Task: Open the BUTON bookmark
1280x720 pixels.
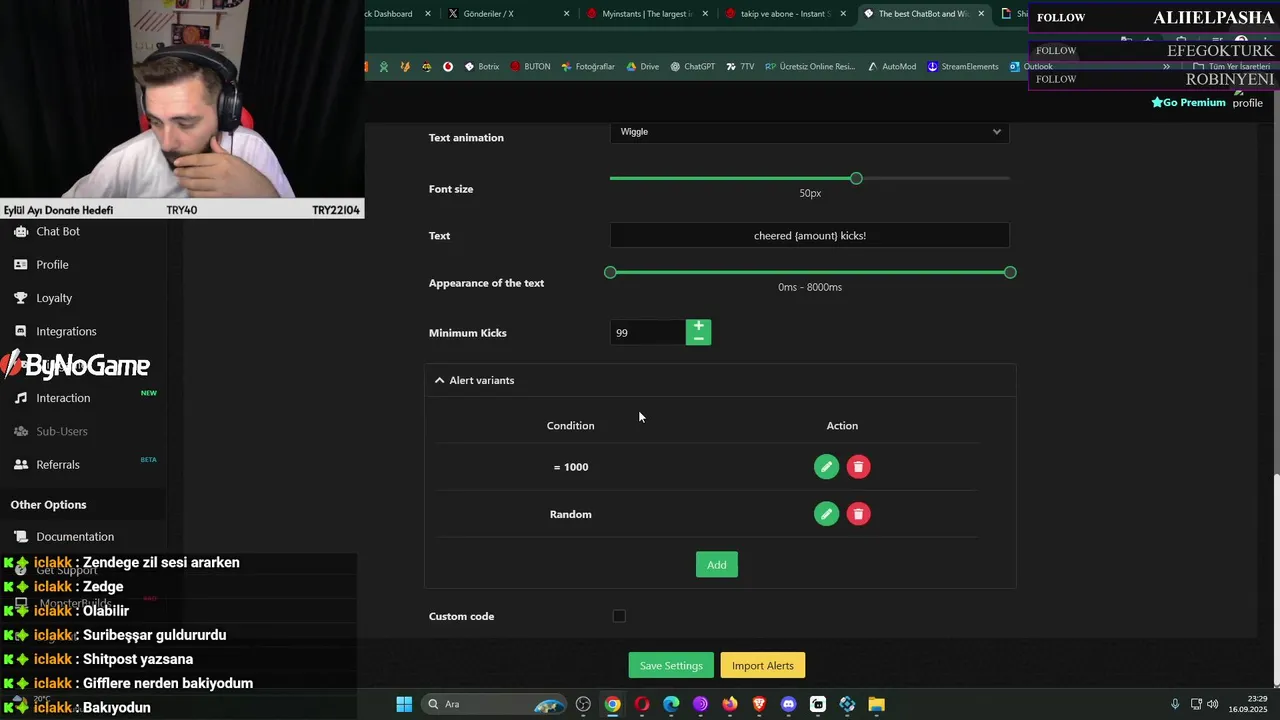Action: [x=530, y=67]
